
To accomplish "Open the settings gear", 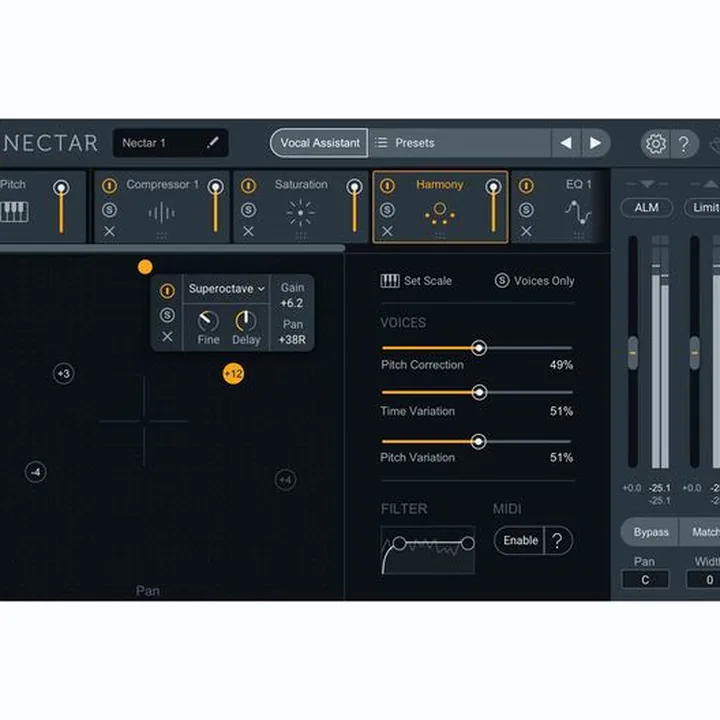I will pos(656,144).
